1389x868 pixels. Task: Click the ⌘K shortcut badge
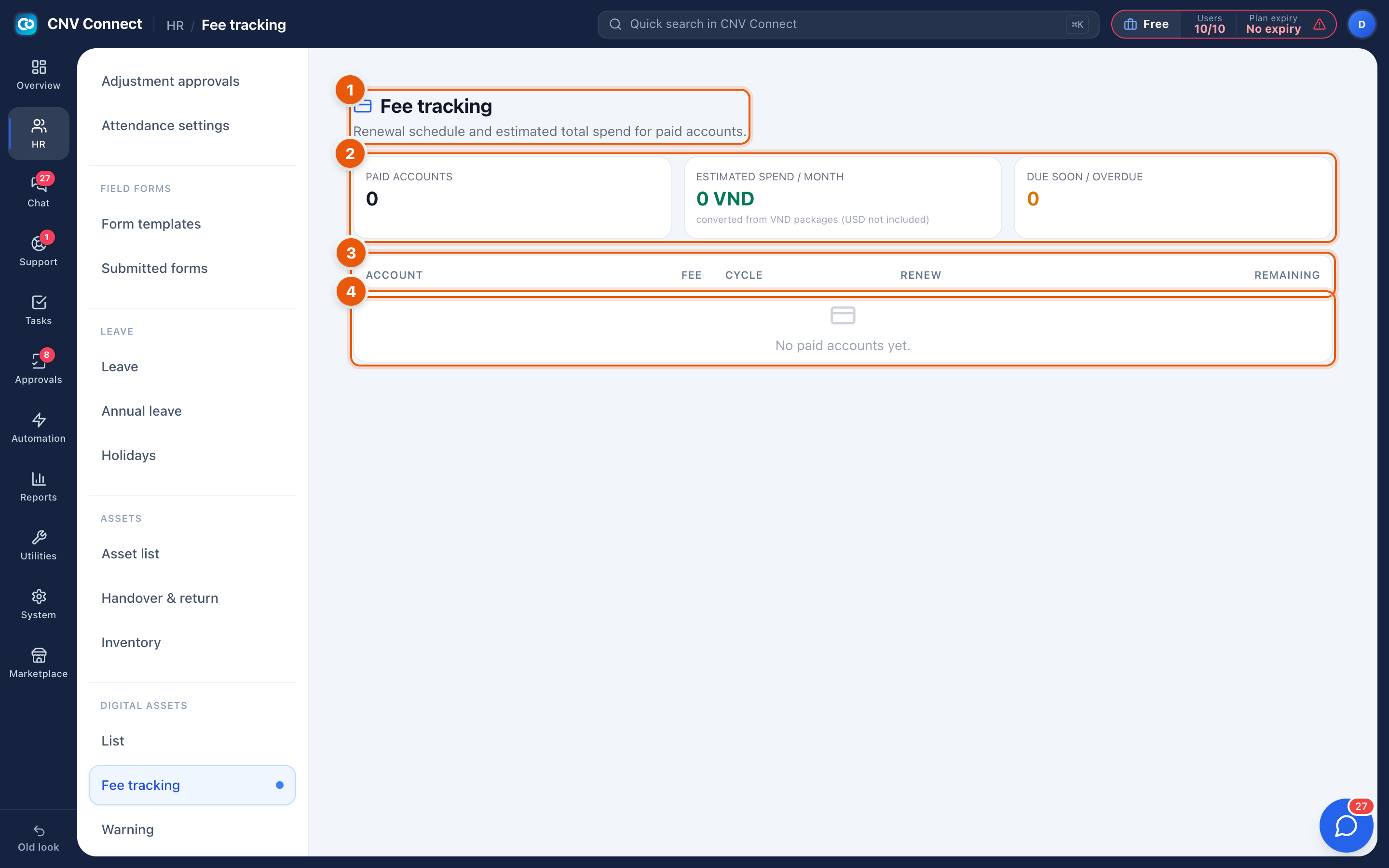point(1077,24)
